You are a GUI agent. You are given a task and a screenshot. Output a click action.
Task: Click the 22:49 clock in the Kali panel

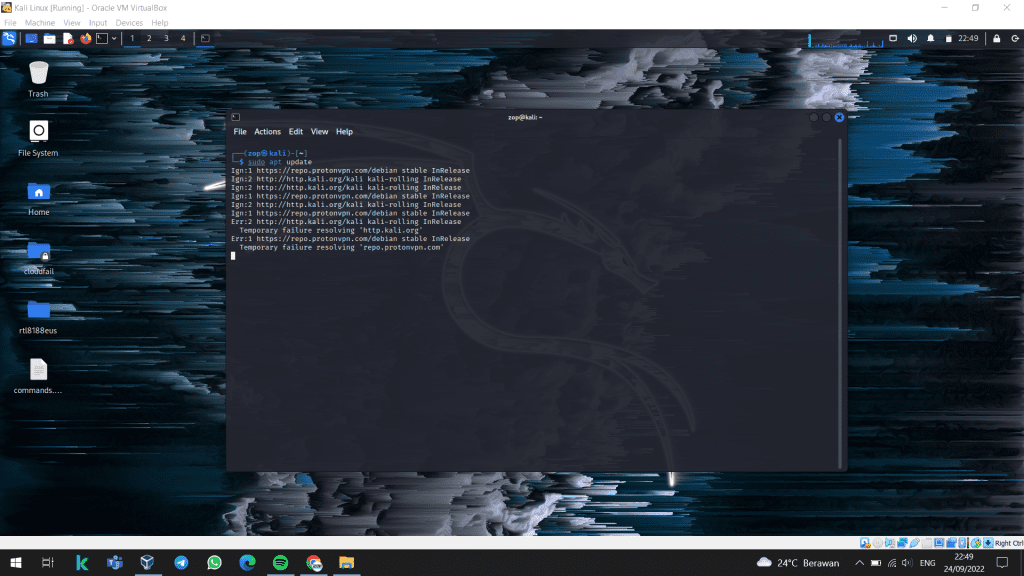pyautogui.click(x=967, y=38)
